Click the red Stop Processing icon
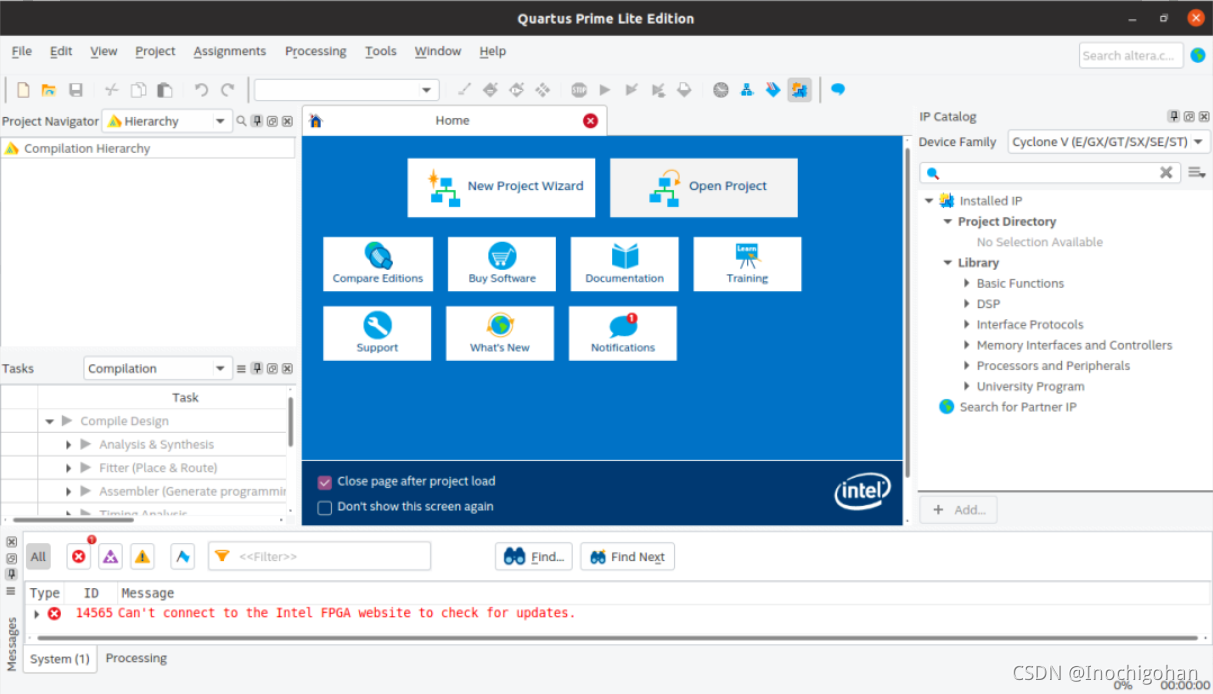 point(579,90)
